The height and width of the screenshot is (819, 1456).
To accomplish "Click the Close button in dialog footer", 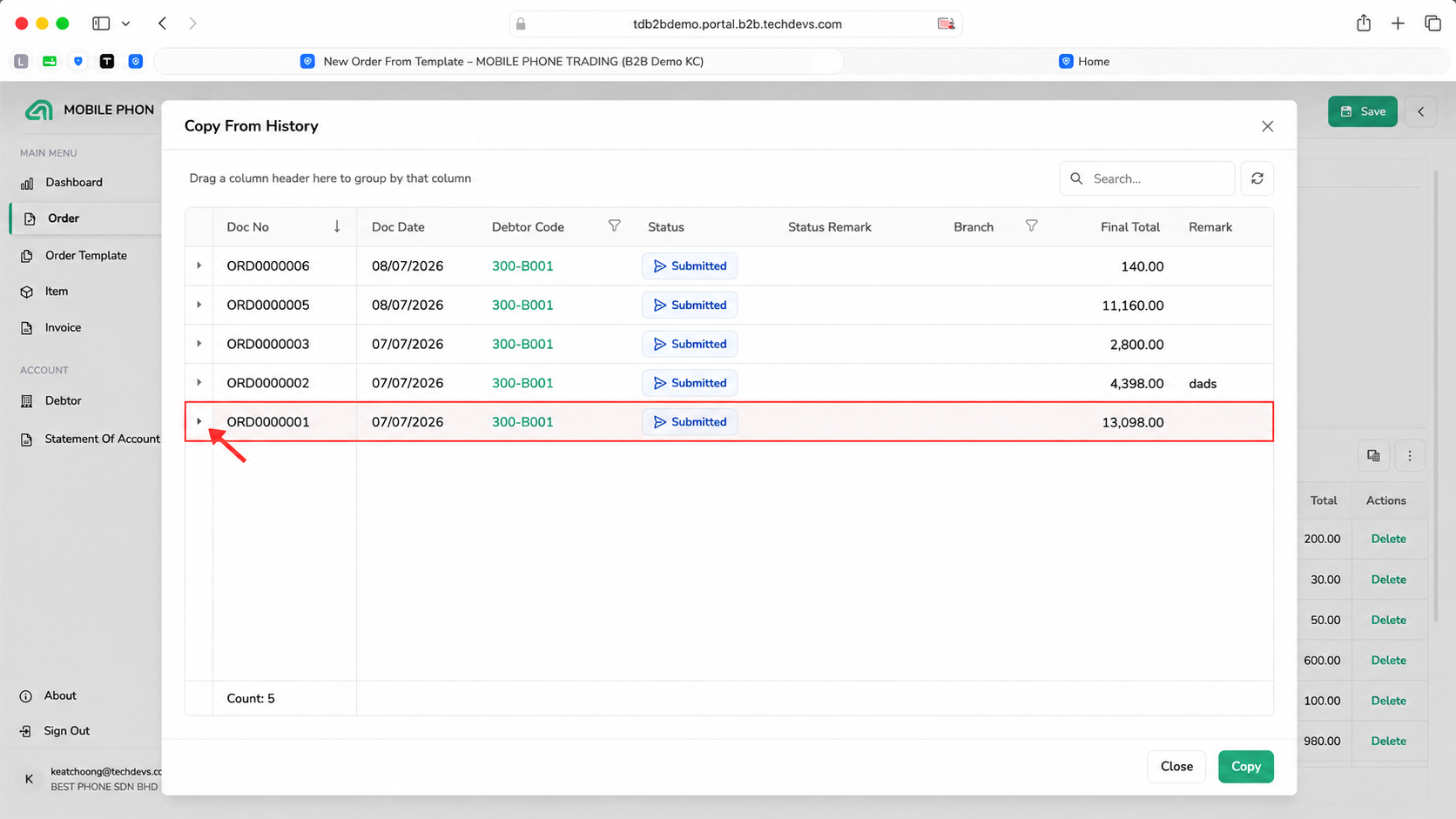I will 1176,766.
